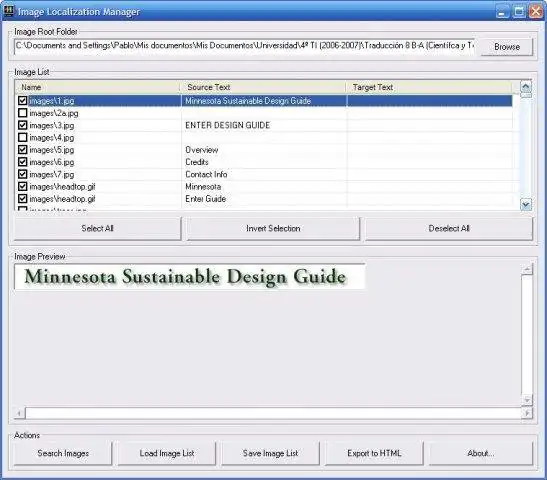Click the Image Localization Manager title bar icon

click(x=8, y=10)
